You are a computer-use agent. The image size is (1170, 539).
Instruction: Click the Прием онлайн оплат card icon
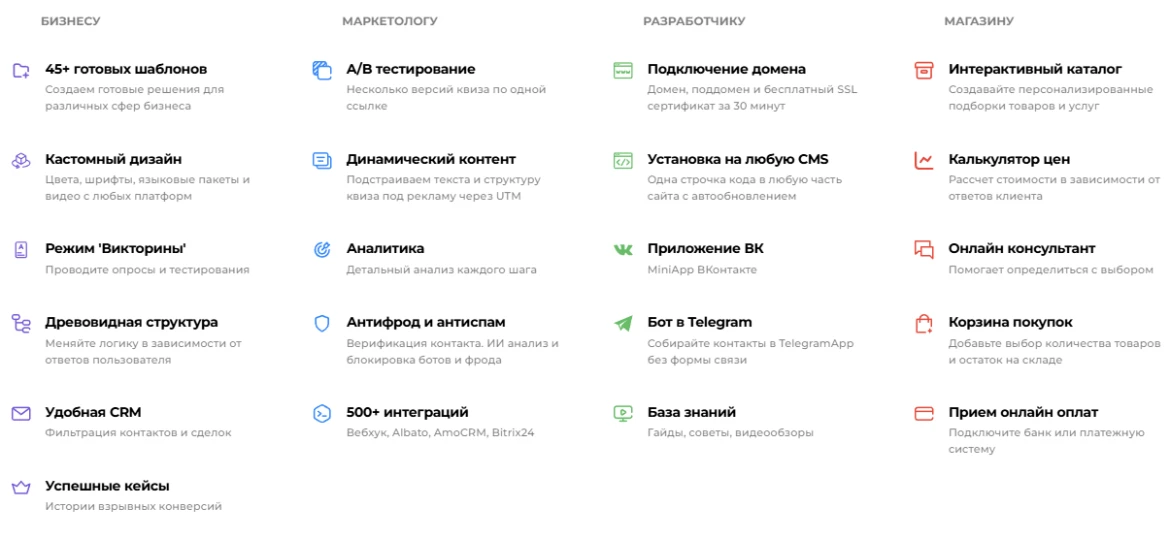tap(924, 413)
